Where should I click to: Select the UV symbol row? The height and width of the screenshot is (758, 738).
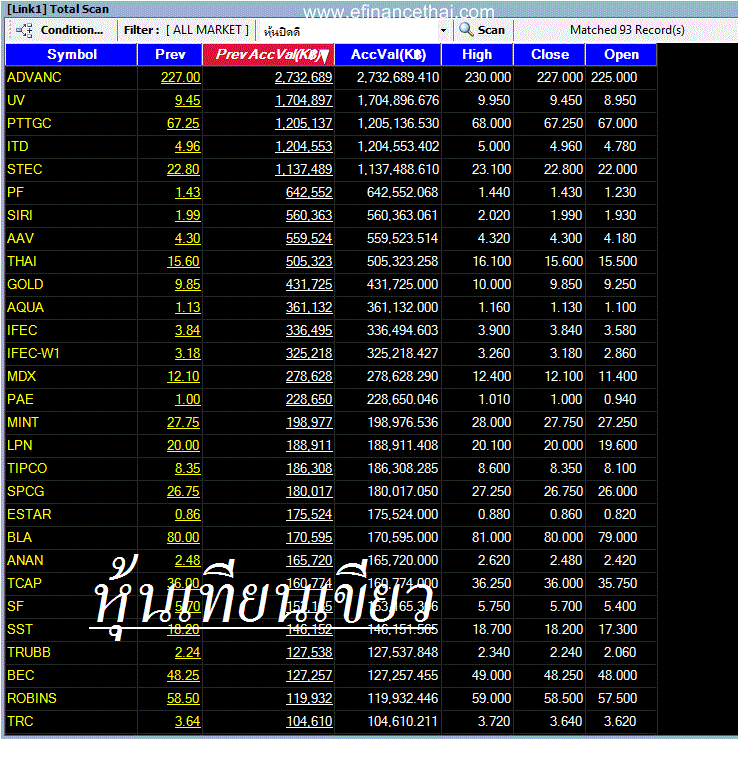point(331,101)
